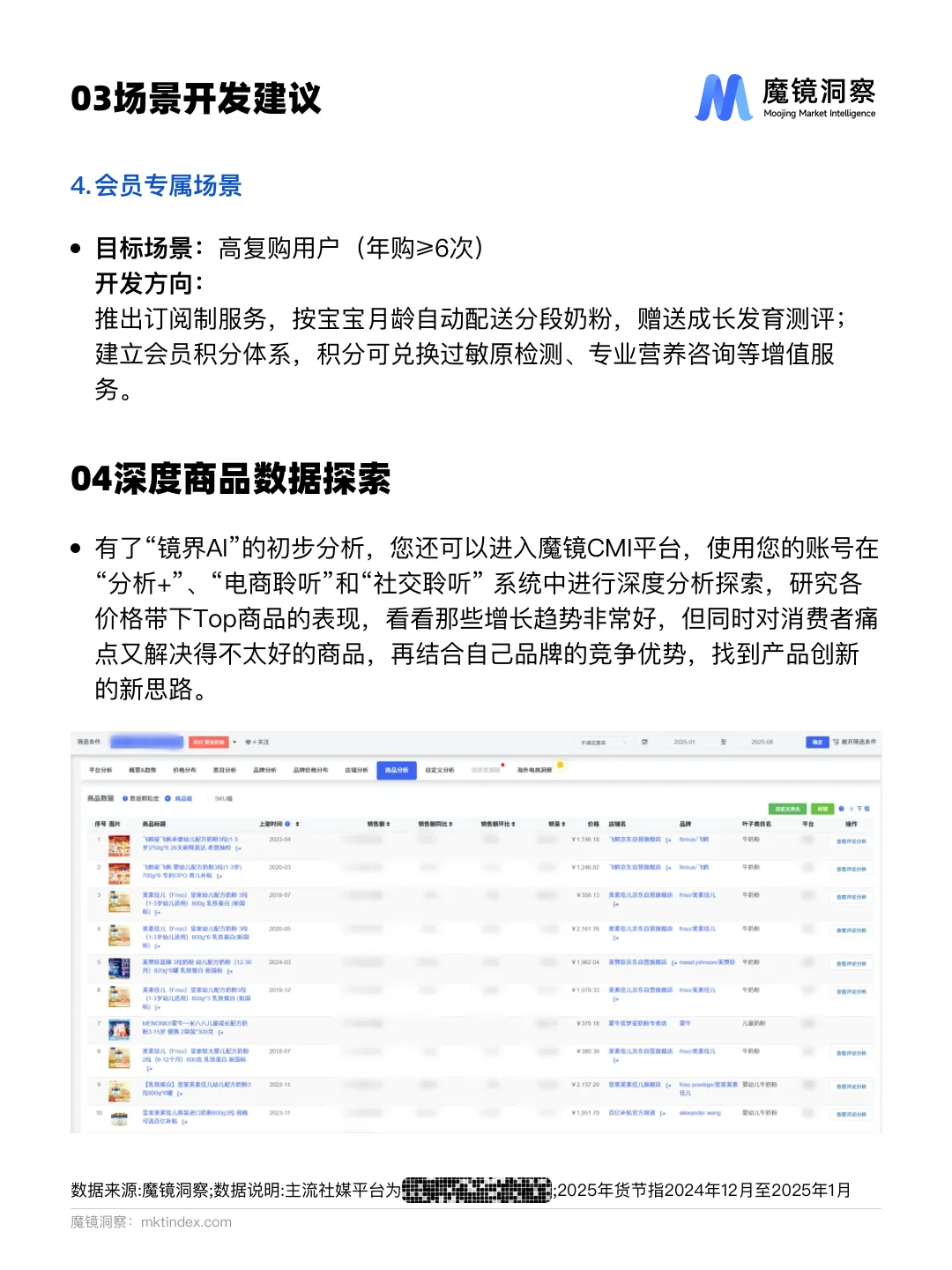Select the 数据颗粒度 radio indicator
The image size is (952, 1270).
point(125,798)
